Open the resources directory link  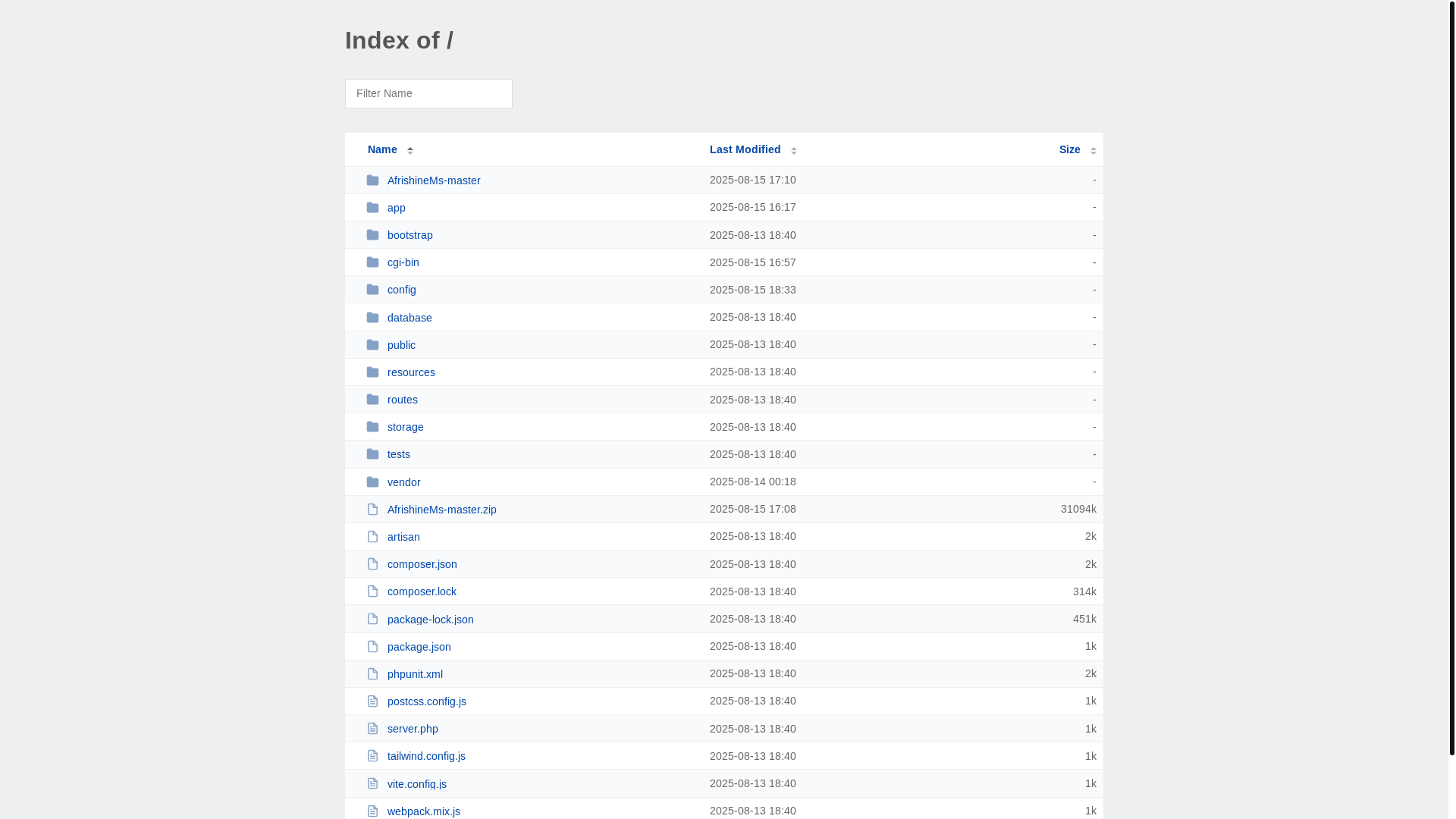tap(411, 372)
